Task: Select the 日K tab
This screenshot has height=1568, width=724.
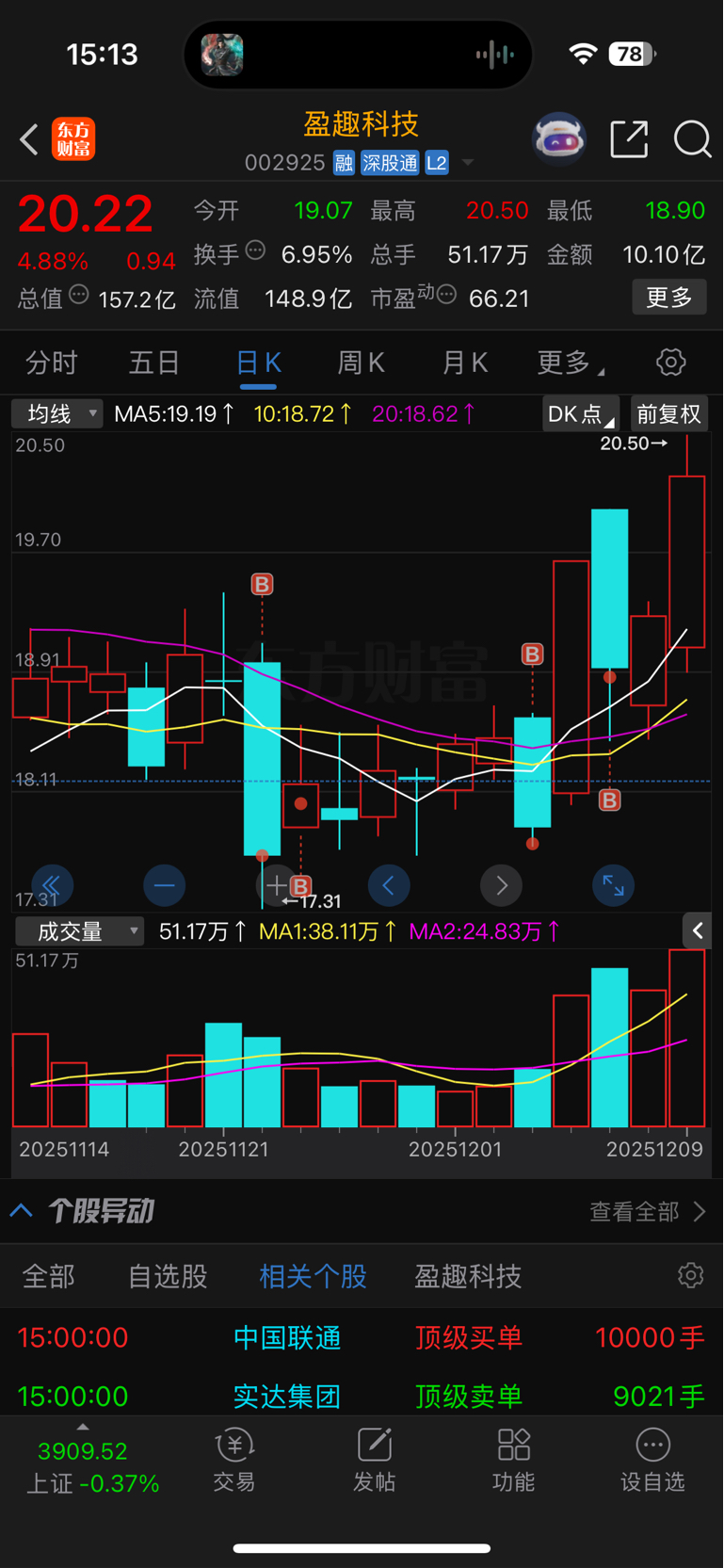Action: pyautogui.click(x=258, y=363)
